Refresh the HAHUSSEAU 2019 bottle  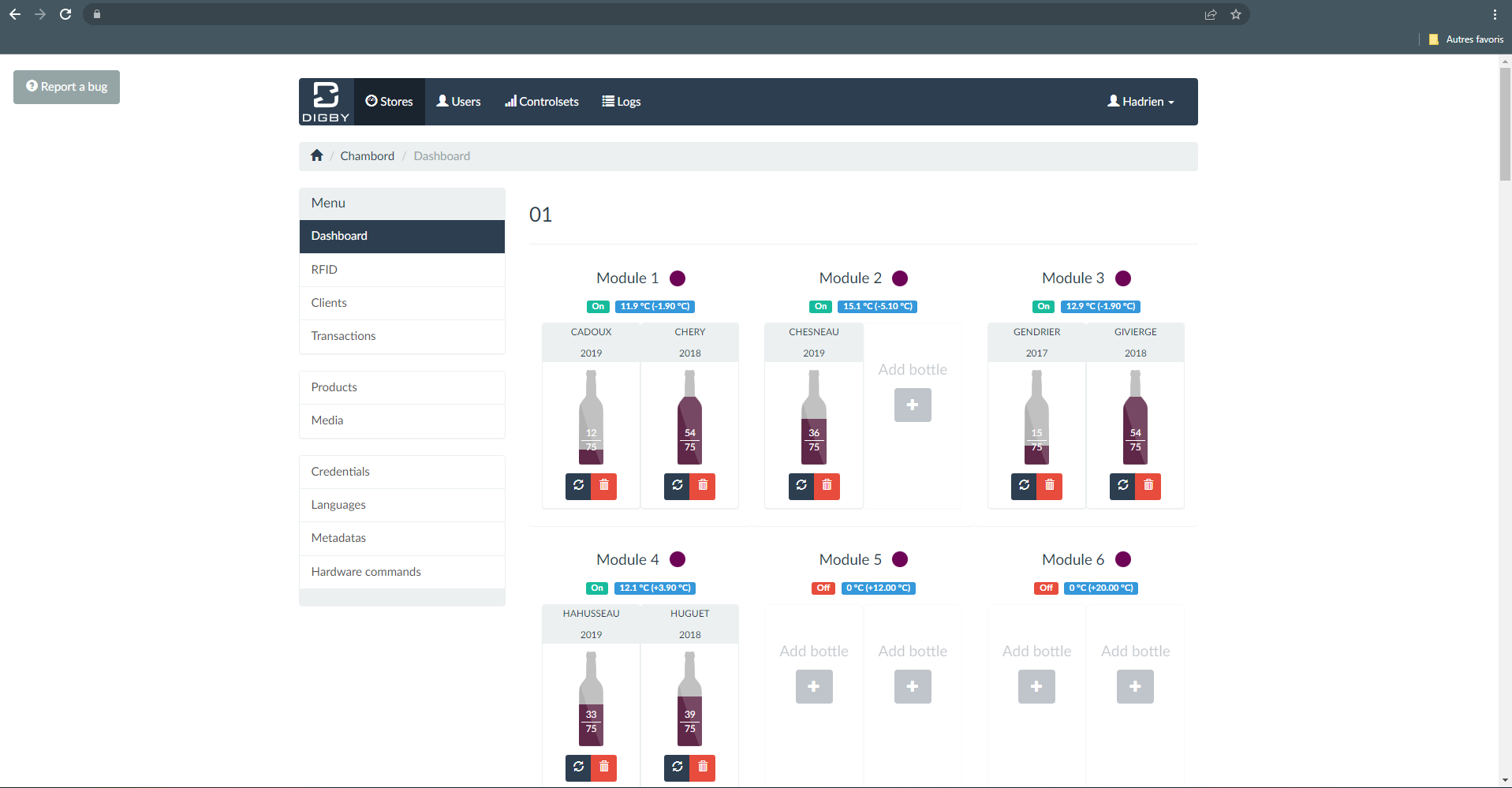click(x=578, y=767)
